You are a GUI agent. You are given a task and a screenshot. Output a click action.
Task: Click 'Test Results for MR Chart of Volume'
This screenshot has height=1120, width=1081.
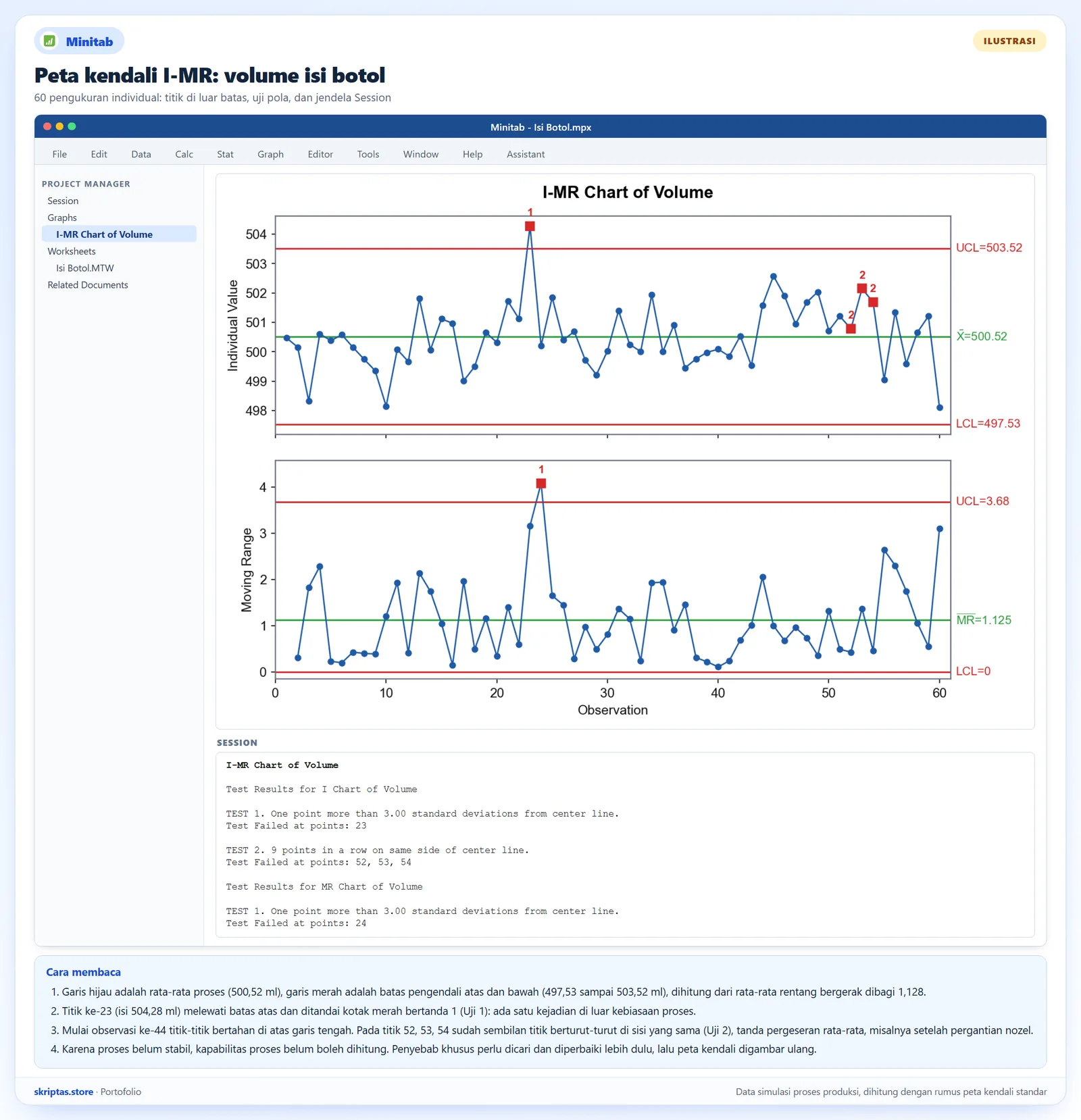[324, 887]
